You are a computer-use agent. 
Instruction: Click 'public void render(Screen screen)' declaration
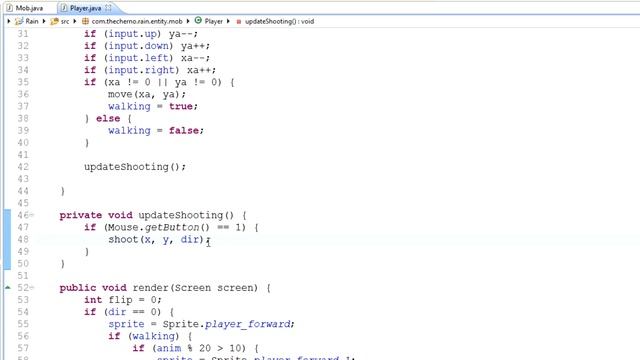159,288
